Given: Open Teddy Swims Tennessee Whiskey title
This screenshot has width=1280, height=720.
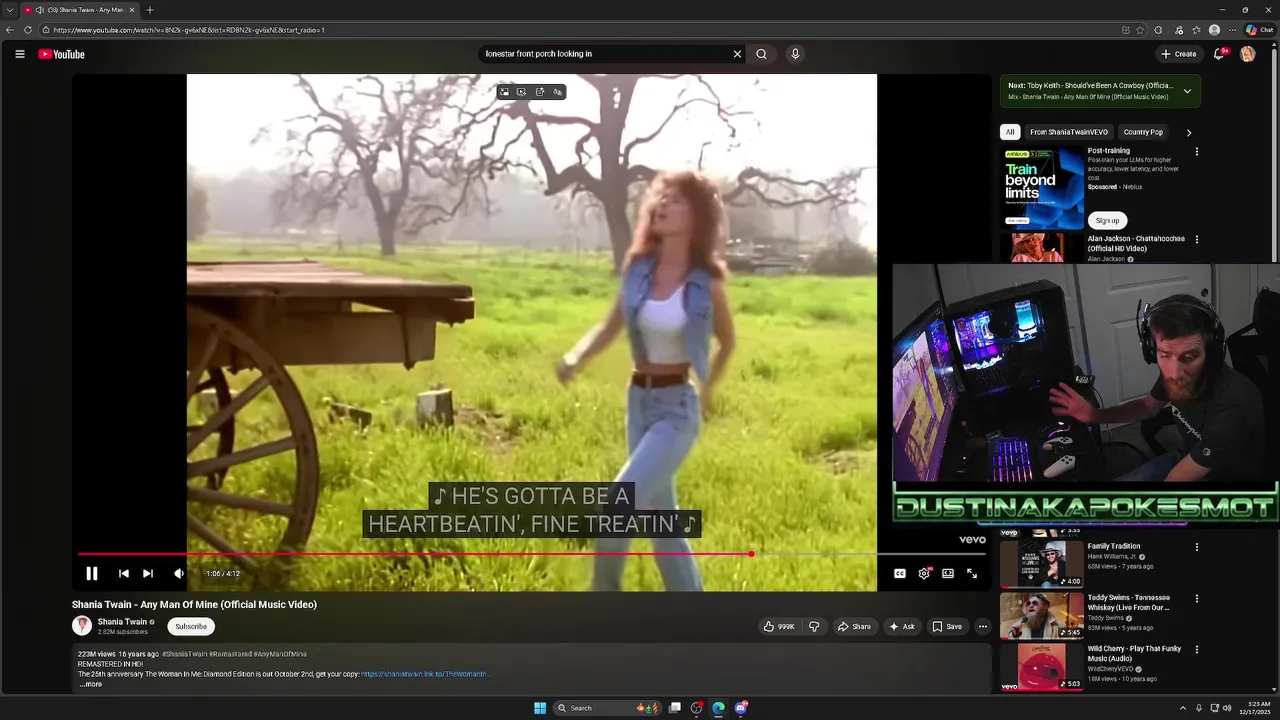Looking at the screenshot, I should (x=1129, y=602).
